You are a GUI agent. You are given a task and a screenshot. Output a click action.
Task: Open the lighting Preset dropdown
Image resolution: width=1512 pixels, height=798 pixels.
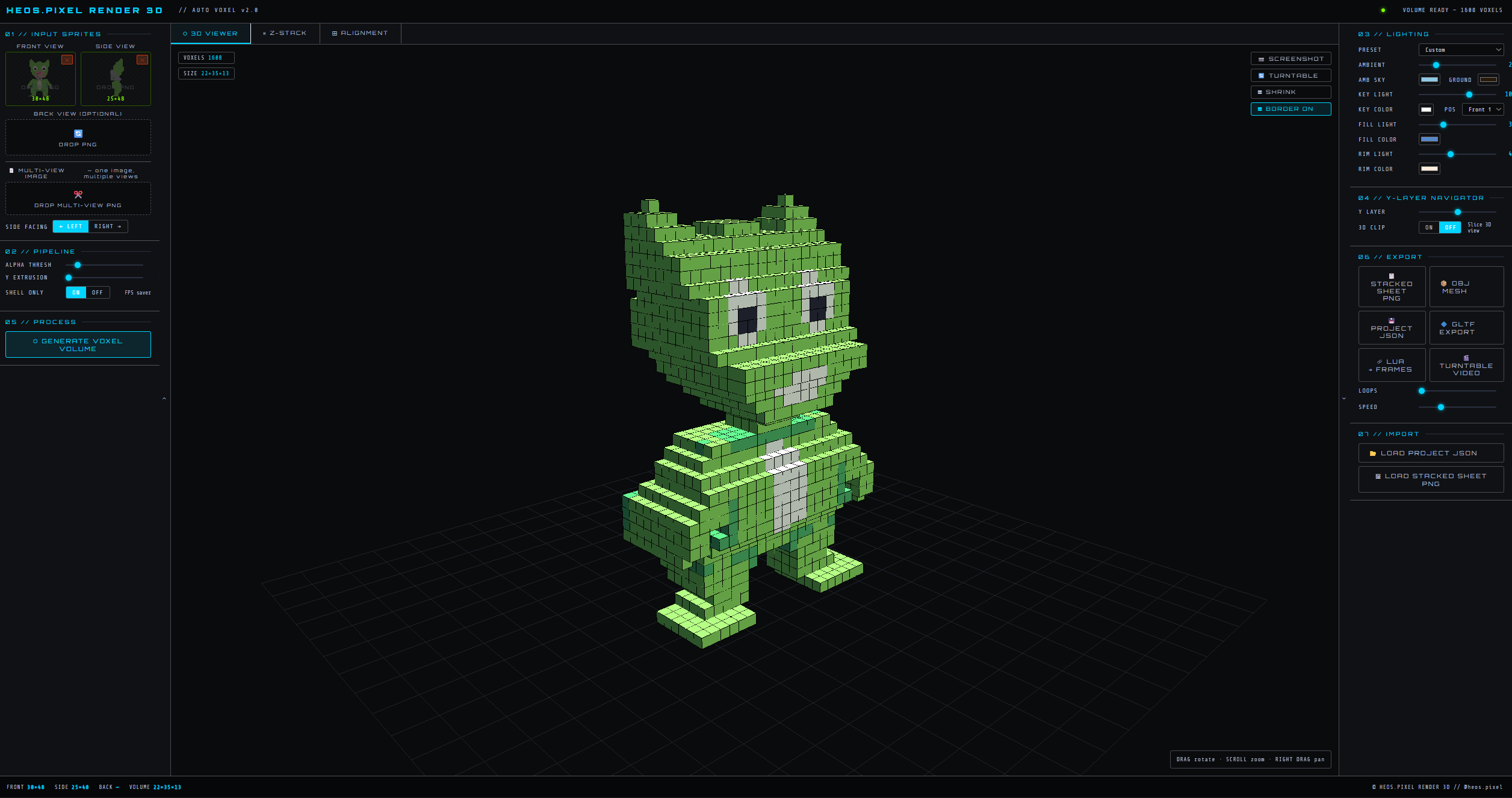tap(1460, 50)
